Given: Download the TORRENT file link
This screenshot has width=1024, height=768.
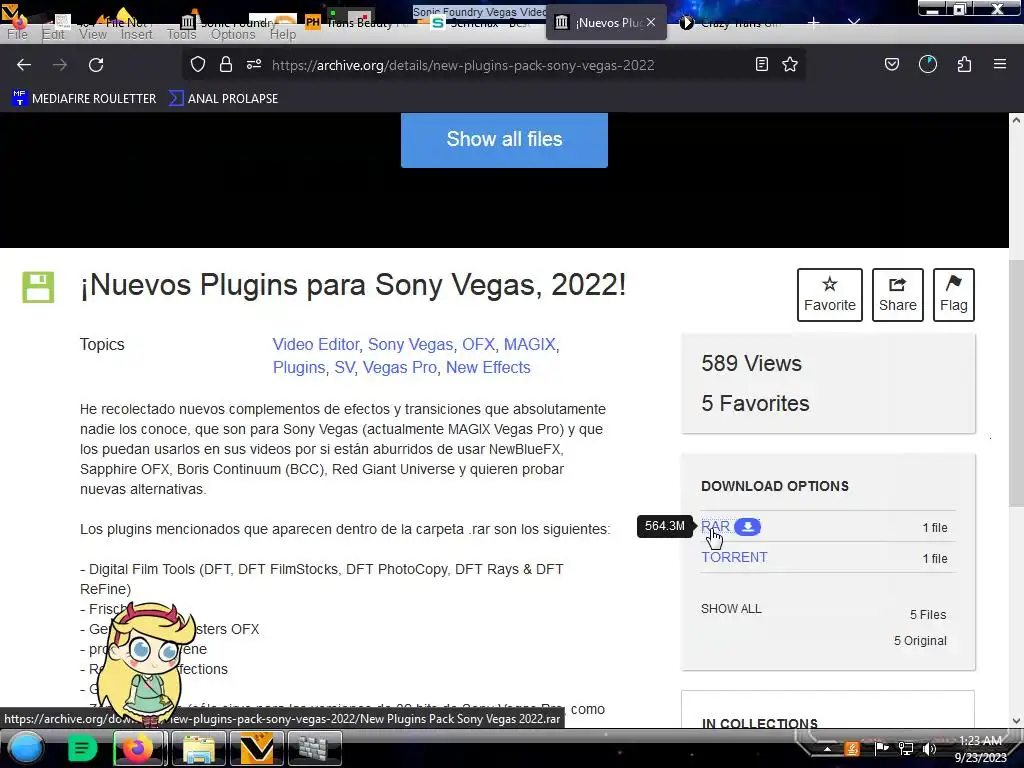Looking at the screenshot, I should click(x=734, y=557).
